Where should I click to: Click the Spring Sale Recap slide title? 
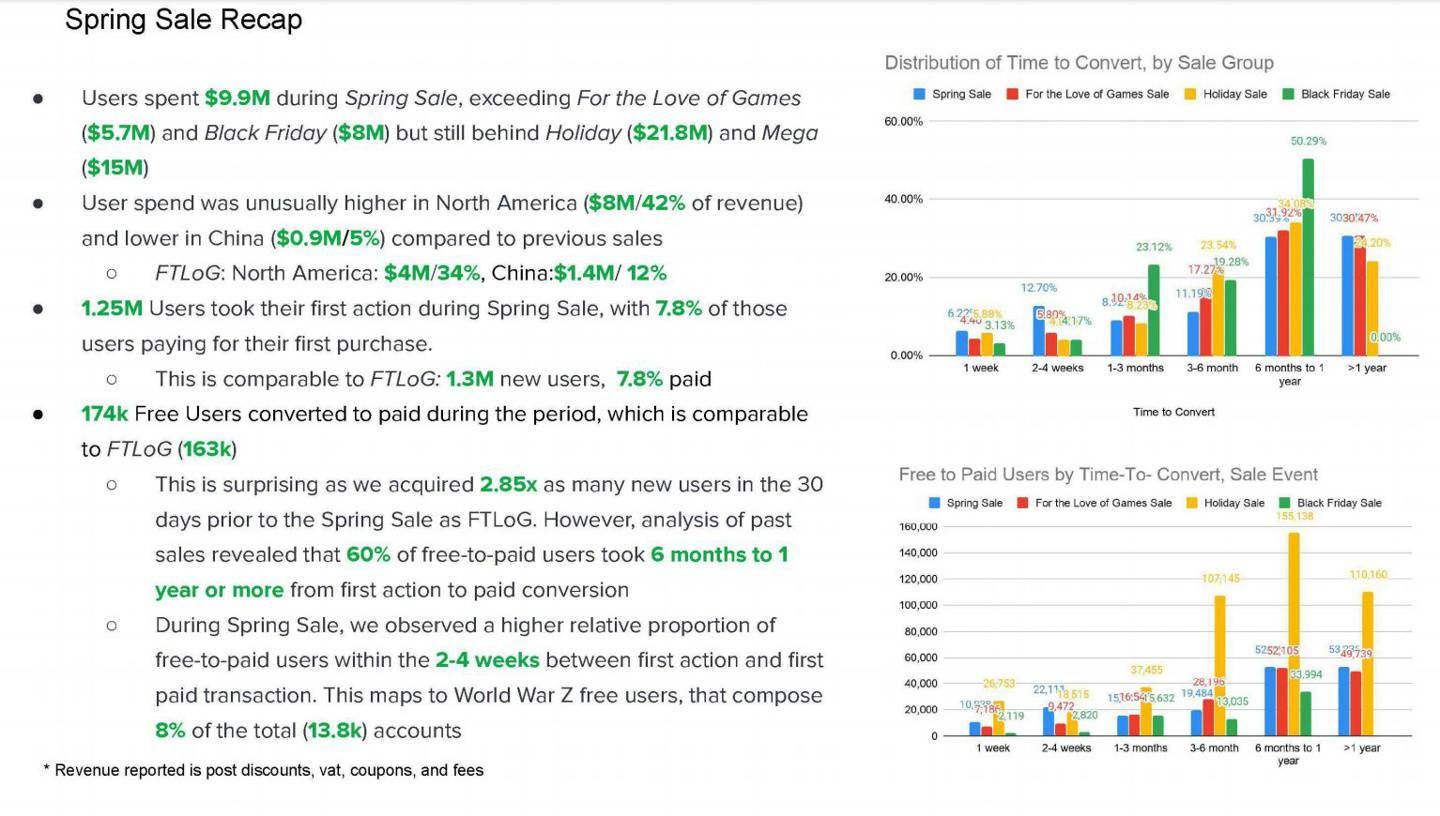tap(183, 20)
